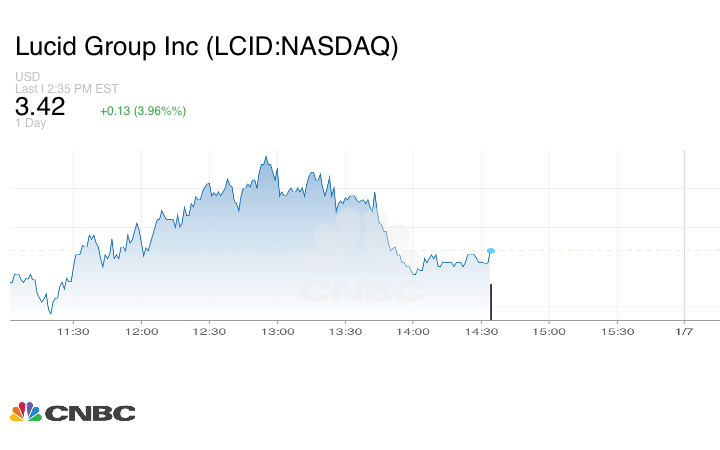
Task: Select the 15:30 tick on the time axis
Action: (x=616, y=331)
